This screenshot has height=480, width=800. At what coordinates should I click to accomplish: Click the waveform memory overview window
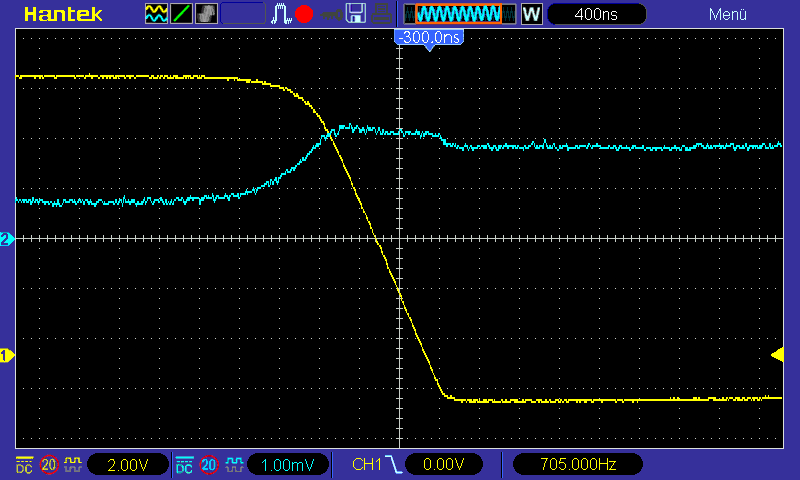tap(459, 14)
